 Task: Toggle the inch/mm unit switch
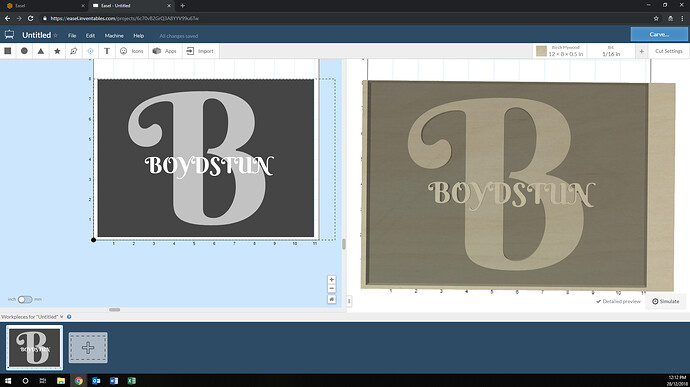[x=25, y=299]
